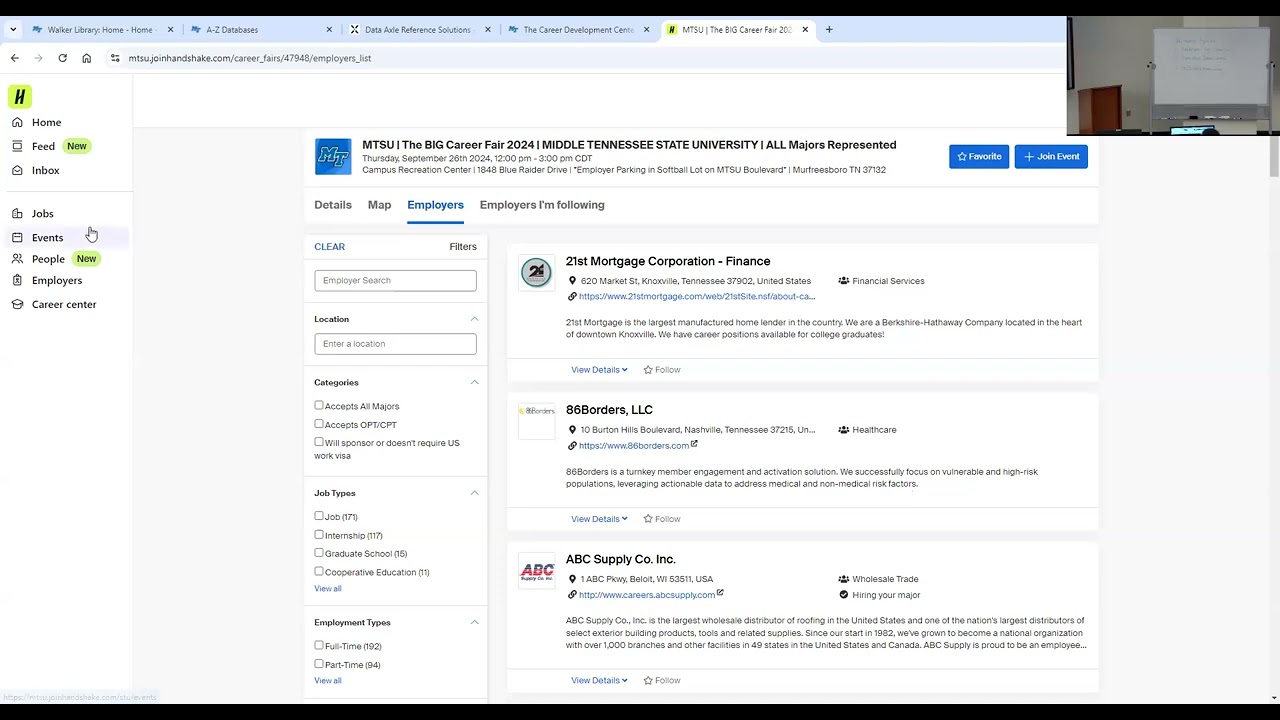Clear all filters with CLEAR link
1280x720 pixels.
click(329, 247)
